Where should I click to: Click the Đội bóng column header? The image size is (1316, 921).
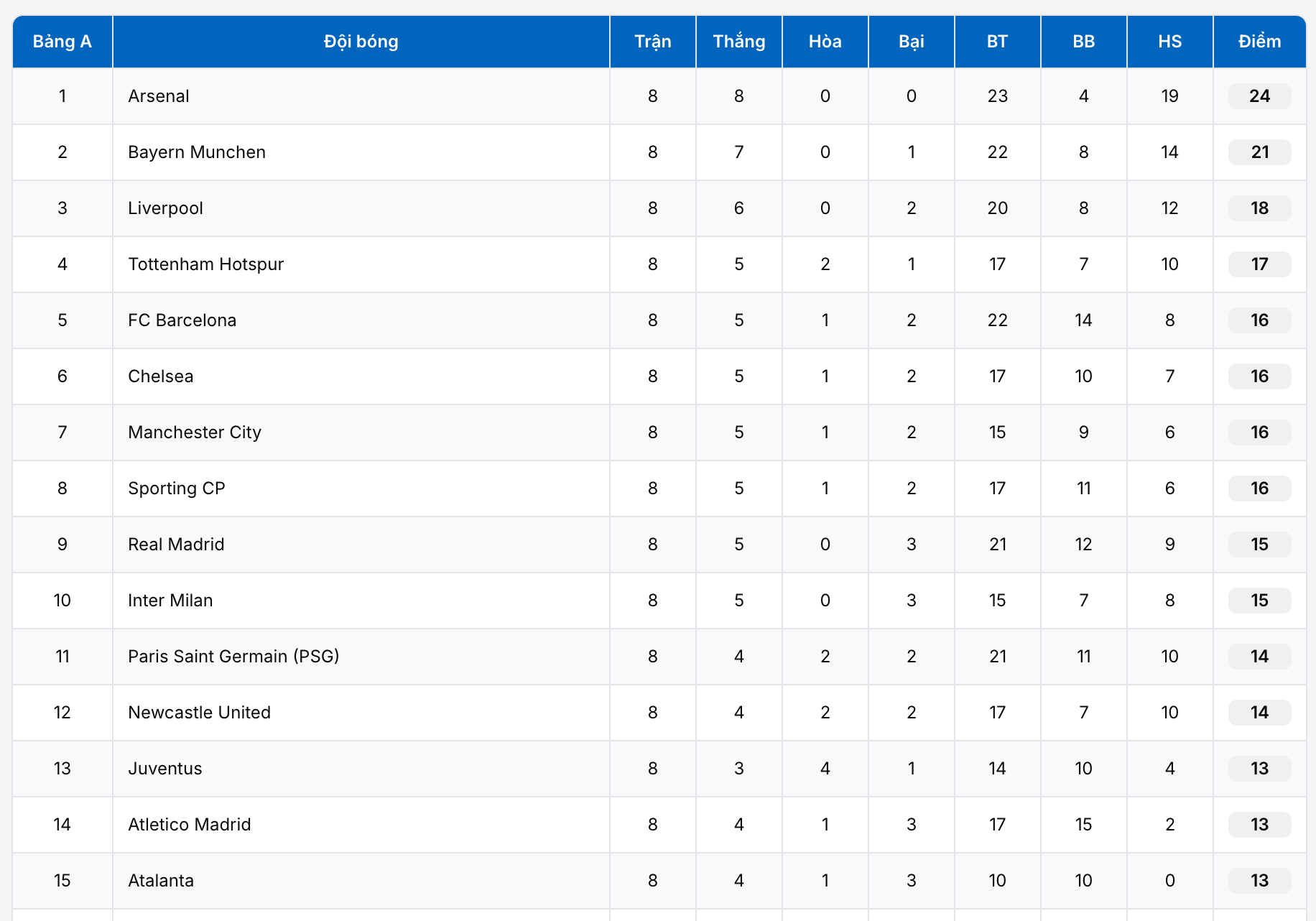(x=361, y=42)
